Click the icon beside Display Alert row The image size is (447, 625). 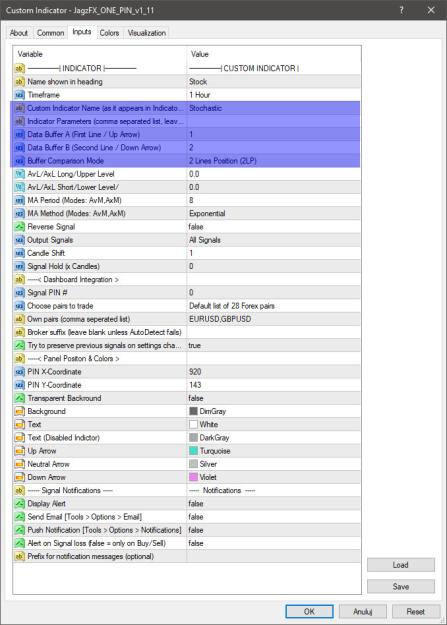tap(20, 503)
